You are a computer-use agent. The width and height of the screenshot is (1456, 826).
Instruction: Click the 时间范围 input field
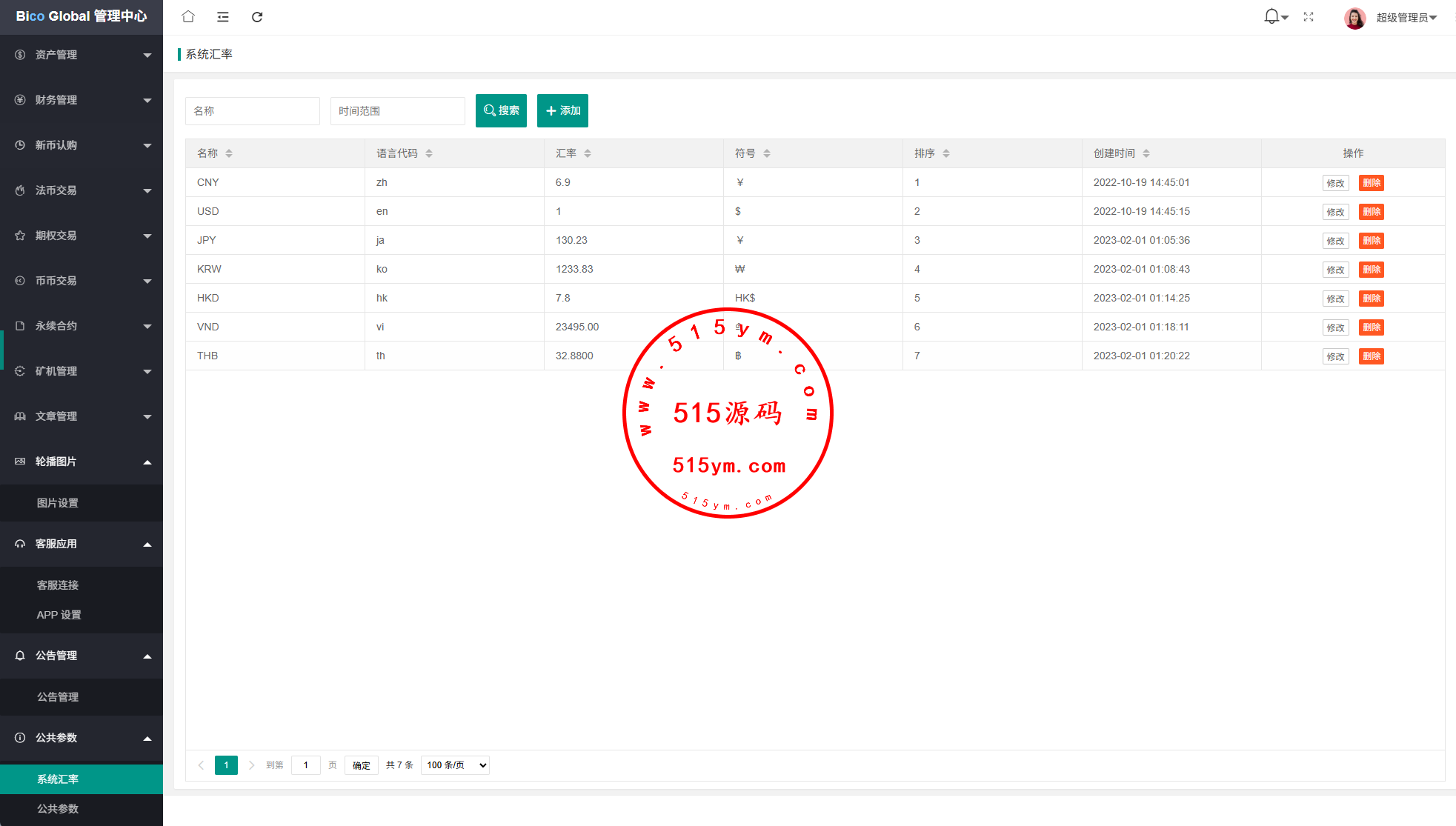click(x=397, y=111)
